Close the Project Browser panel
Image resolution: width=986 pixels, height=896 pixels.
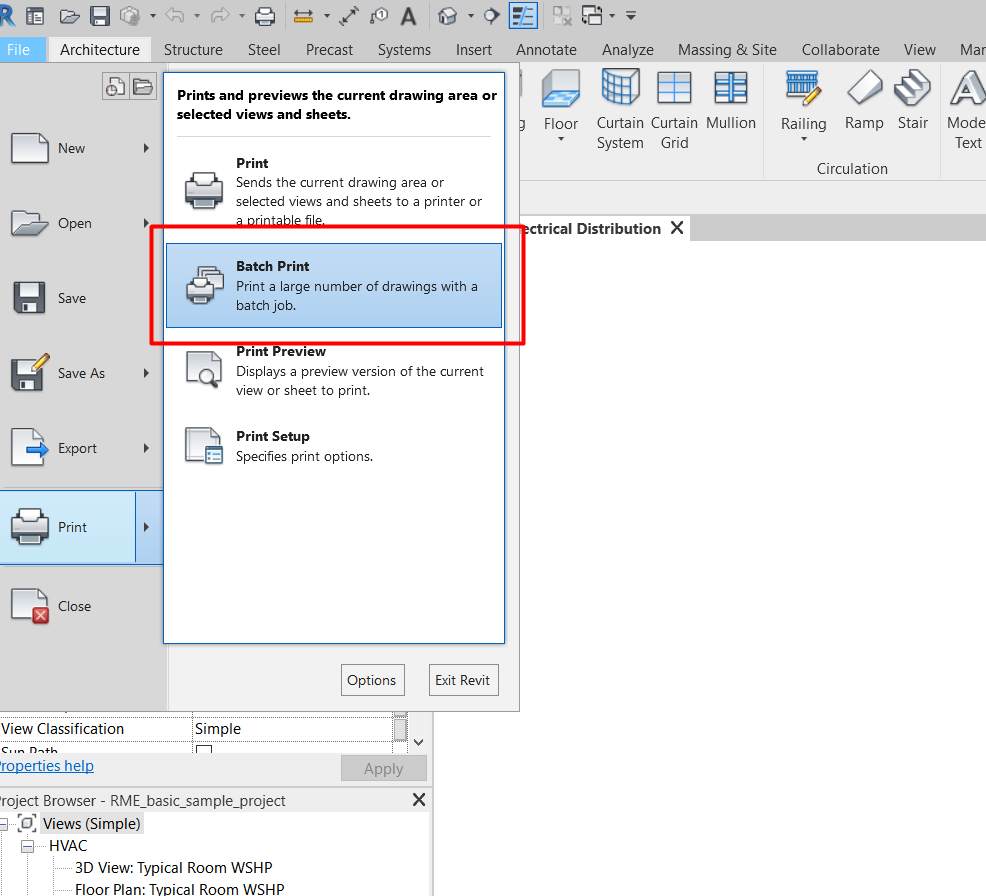(419, 800)
